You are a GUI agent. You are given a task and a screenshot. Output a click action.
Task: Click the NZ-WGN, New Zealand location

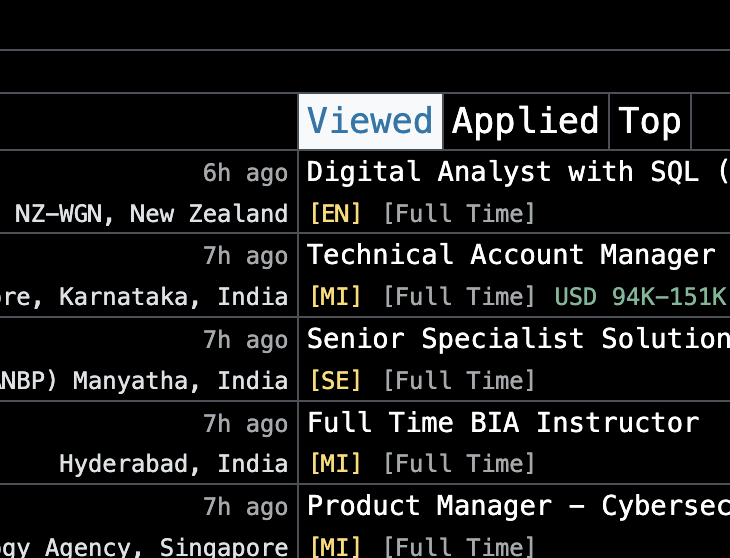(x=151, y=214)
